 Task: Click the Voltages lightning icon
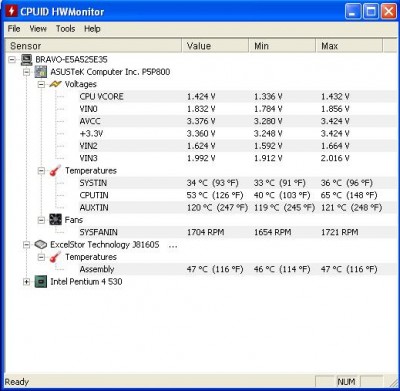[55, 84]
